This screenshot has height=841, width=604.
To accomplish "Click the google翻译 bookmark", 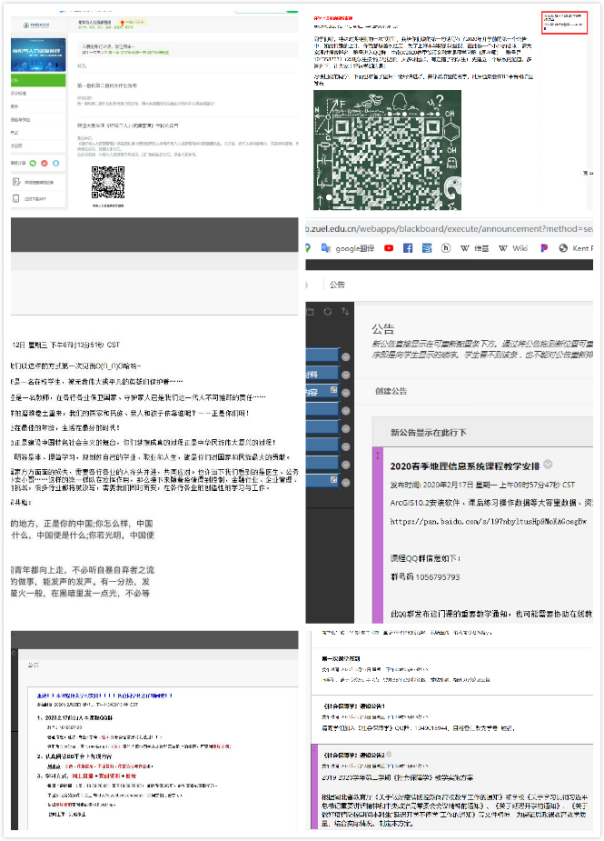I will [347, 248].
